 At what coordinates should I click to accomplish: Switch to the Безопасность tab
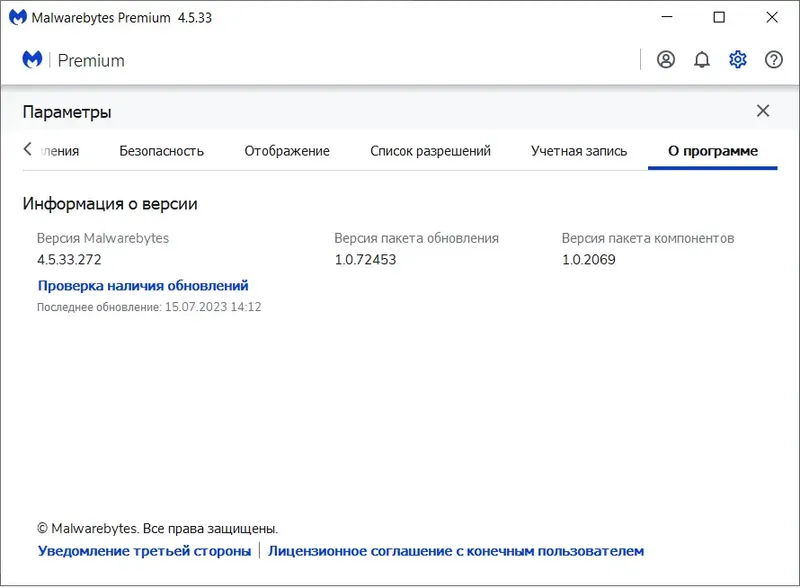[x=161, y=151]
